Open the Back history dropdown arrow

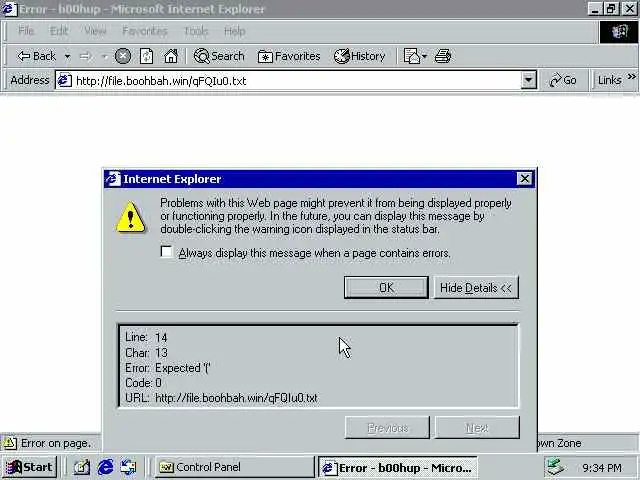(x=67, y=56)
